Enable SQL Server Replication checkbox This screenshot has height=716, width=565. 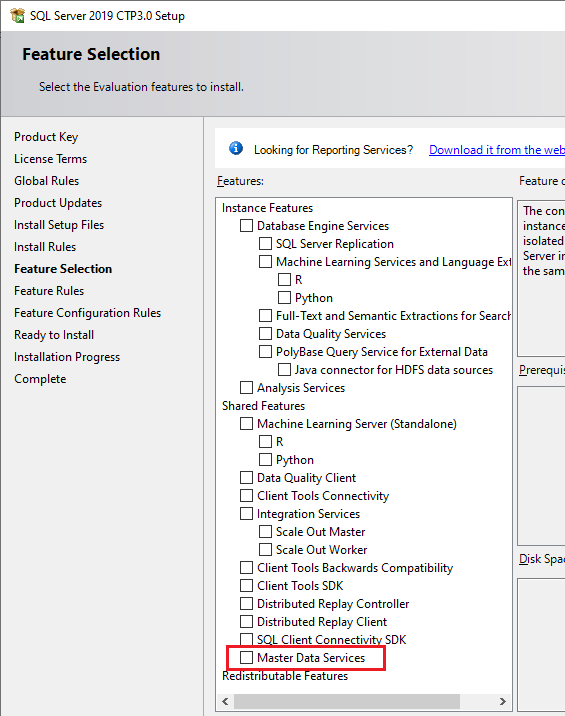point(265,243)
